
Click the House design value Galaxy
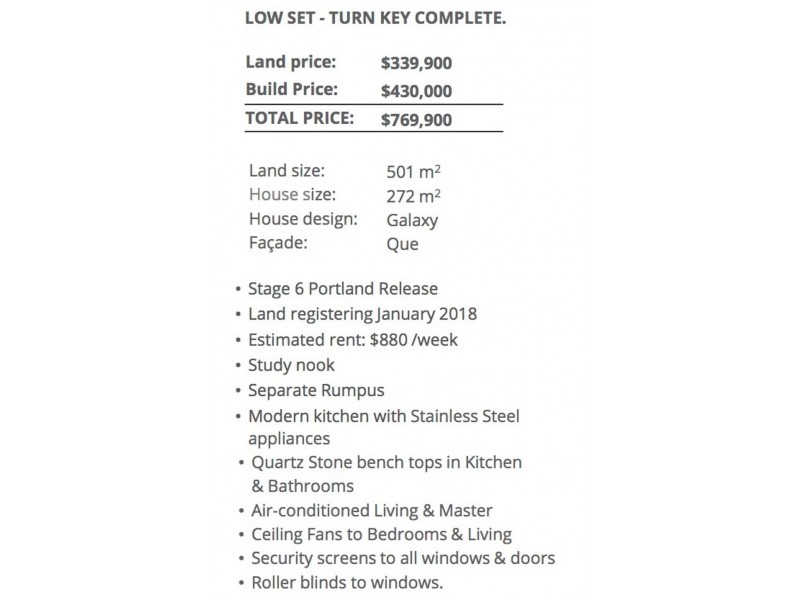pyautogui.click(x=412, y=220)
